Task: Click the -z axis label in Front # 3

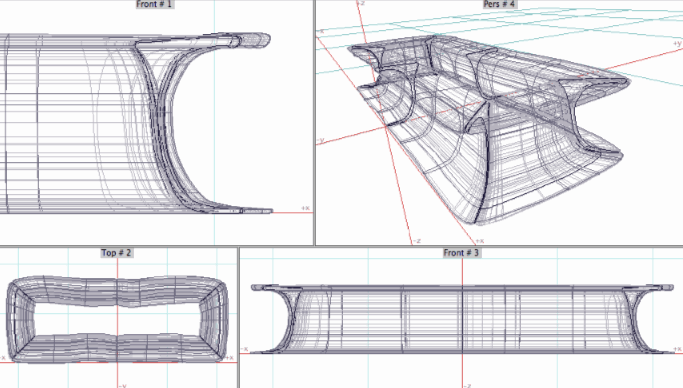Action: [x=467, y=385]
